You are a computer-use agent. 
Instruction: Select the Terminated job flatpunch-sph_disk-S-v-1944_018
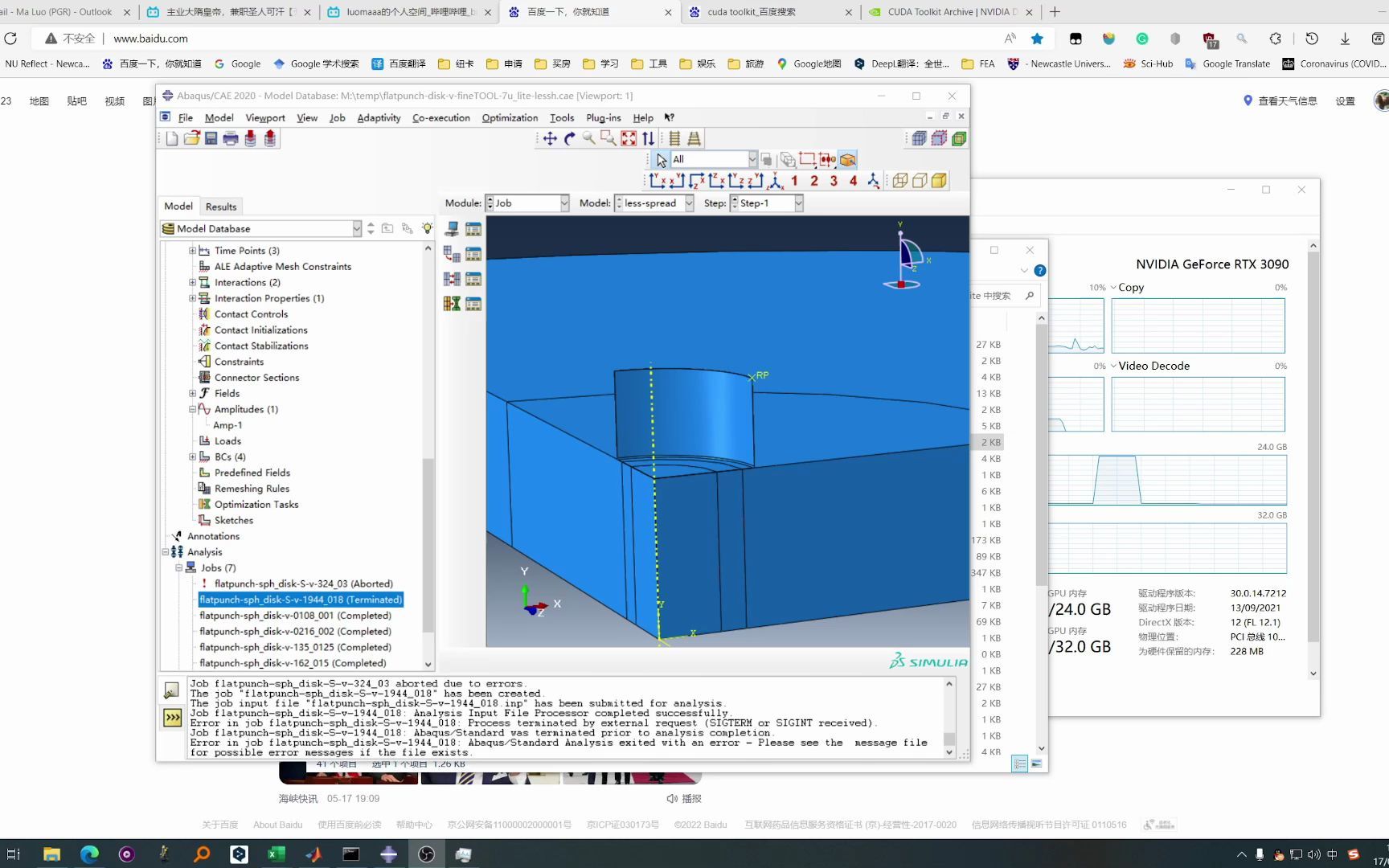301,600
